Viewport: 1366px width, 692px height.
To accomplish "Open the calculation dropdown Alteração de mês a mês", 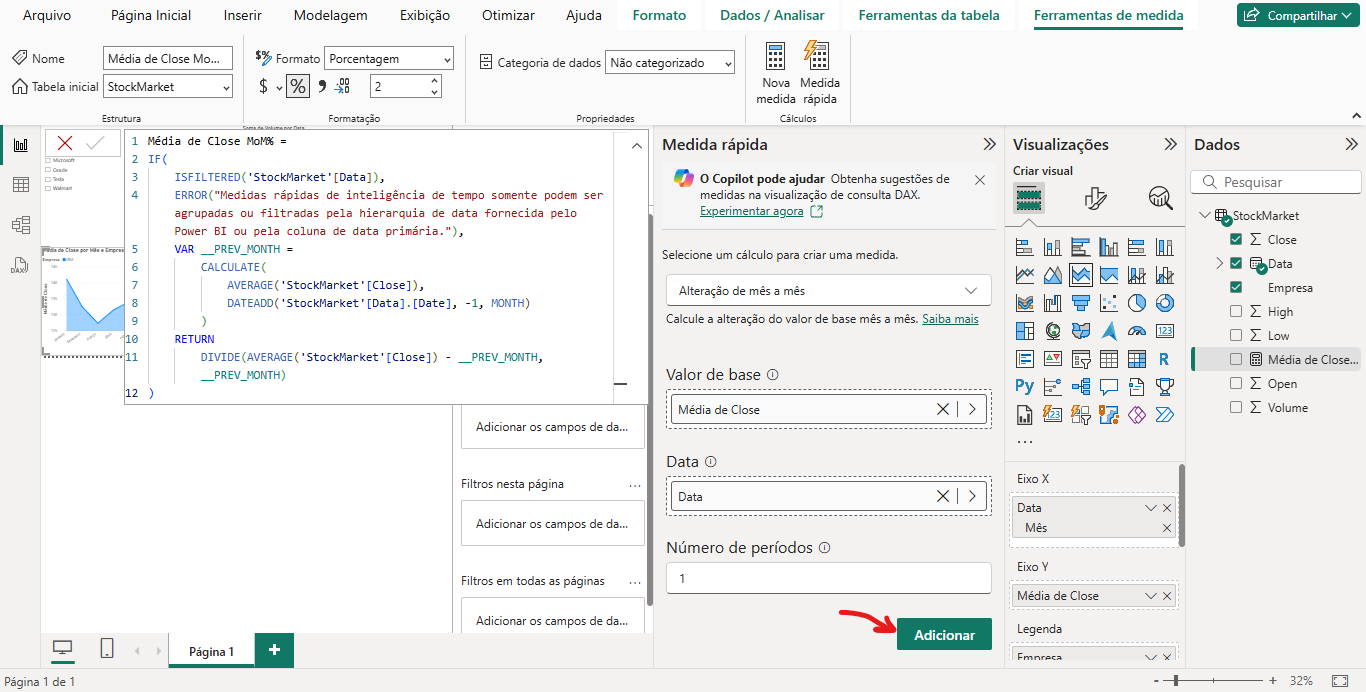I will [x=829, y=290].
